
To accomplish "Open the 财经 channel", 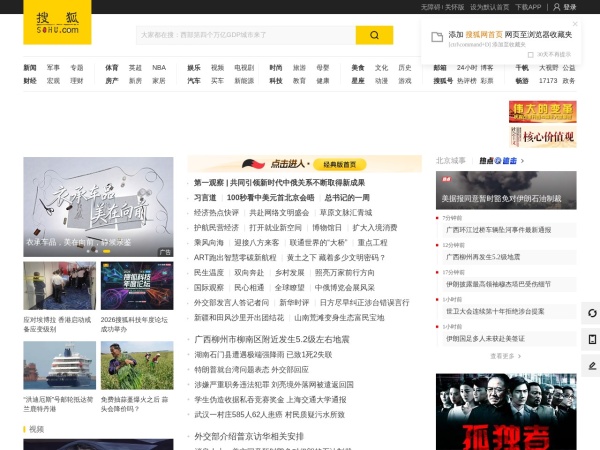I will [x=30, y=81].
